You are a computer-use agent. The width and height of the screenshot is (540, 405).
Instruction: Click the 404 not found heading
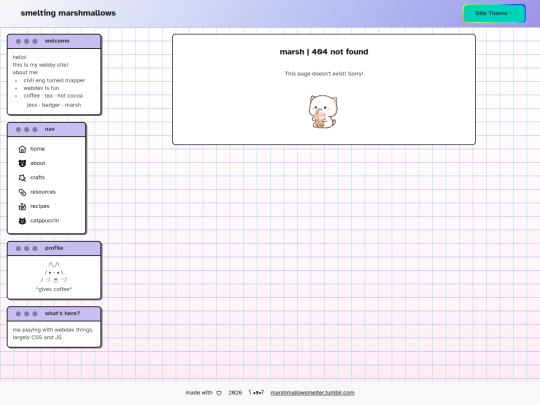(324, 52)
